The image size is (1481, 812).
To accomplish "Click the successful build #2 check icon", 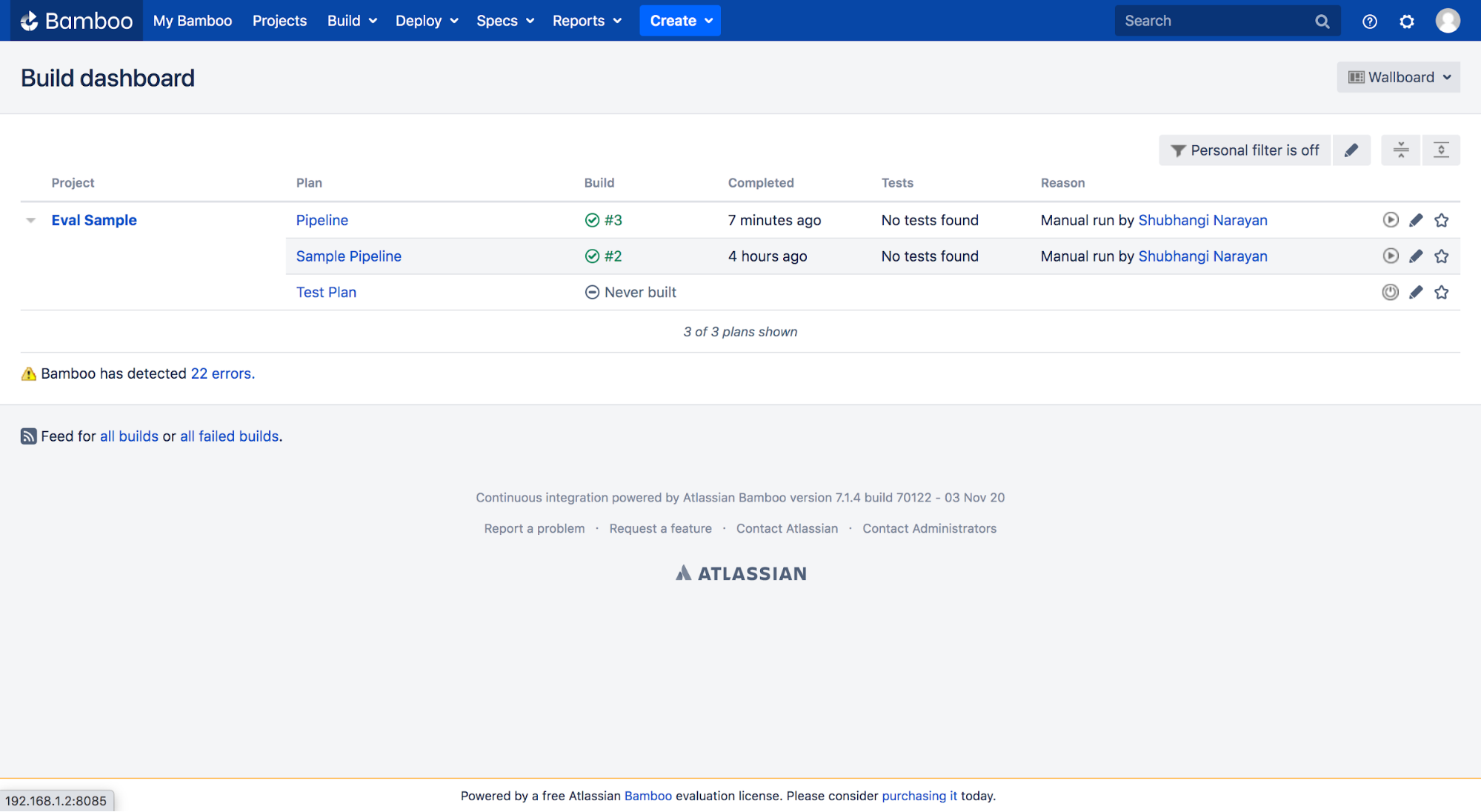I will [592, 256].
